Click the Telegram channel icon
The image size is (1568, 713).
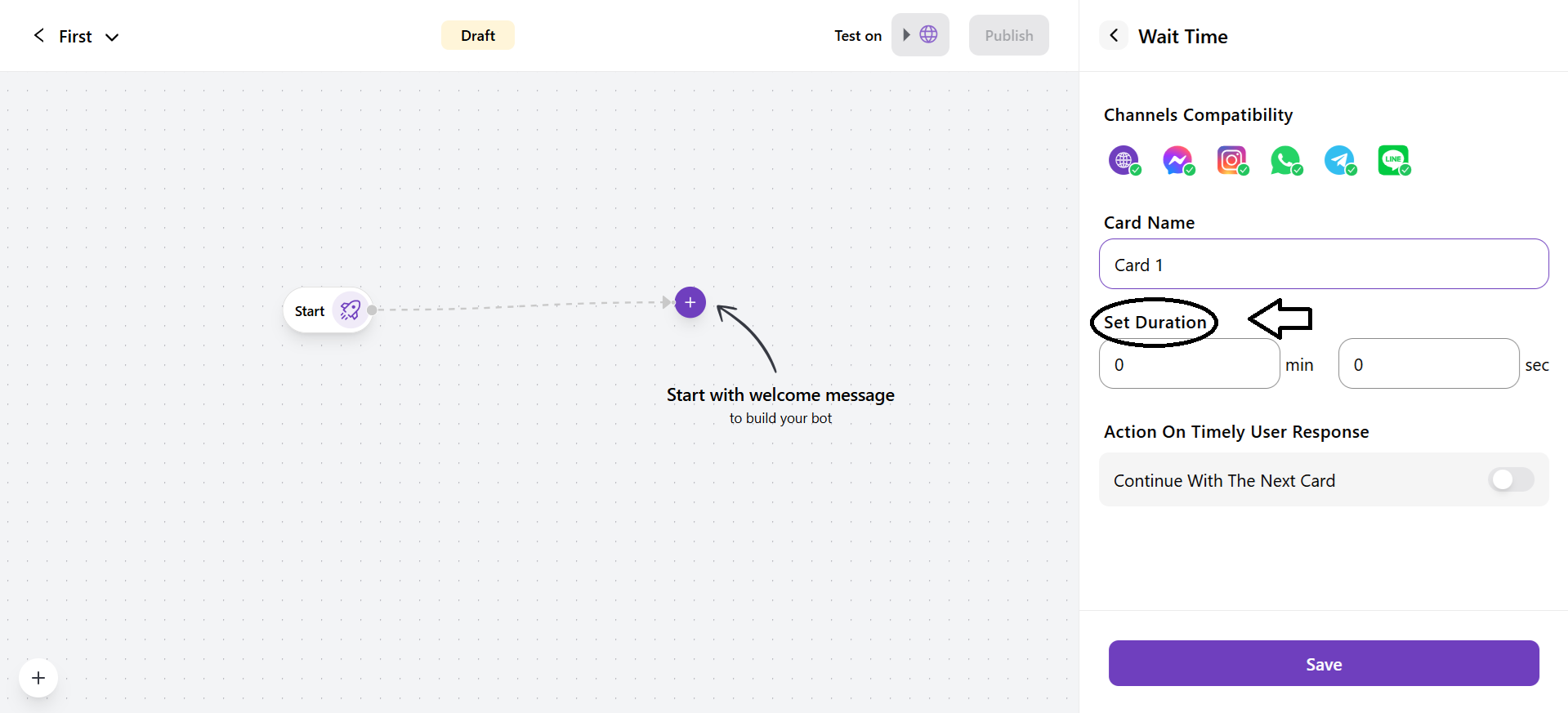(x=1339, y=160)
